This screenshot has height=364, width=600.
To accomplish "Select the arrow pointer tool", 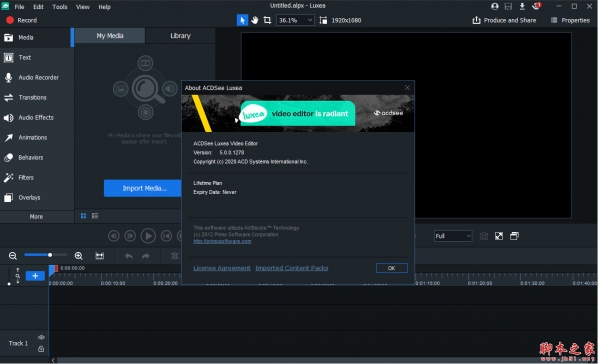I will (242, 20).
